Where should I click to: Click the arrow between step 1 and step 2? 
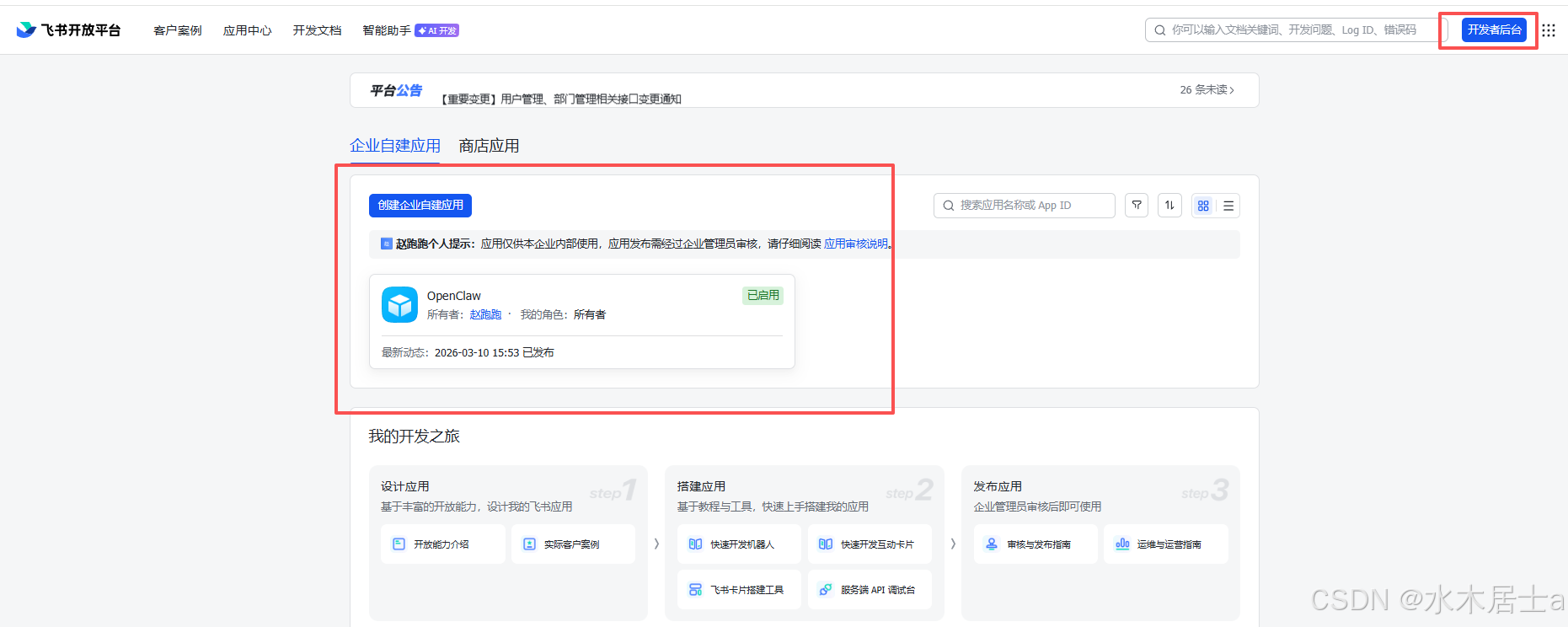coord(656,544)
